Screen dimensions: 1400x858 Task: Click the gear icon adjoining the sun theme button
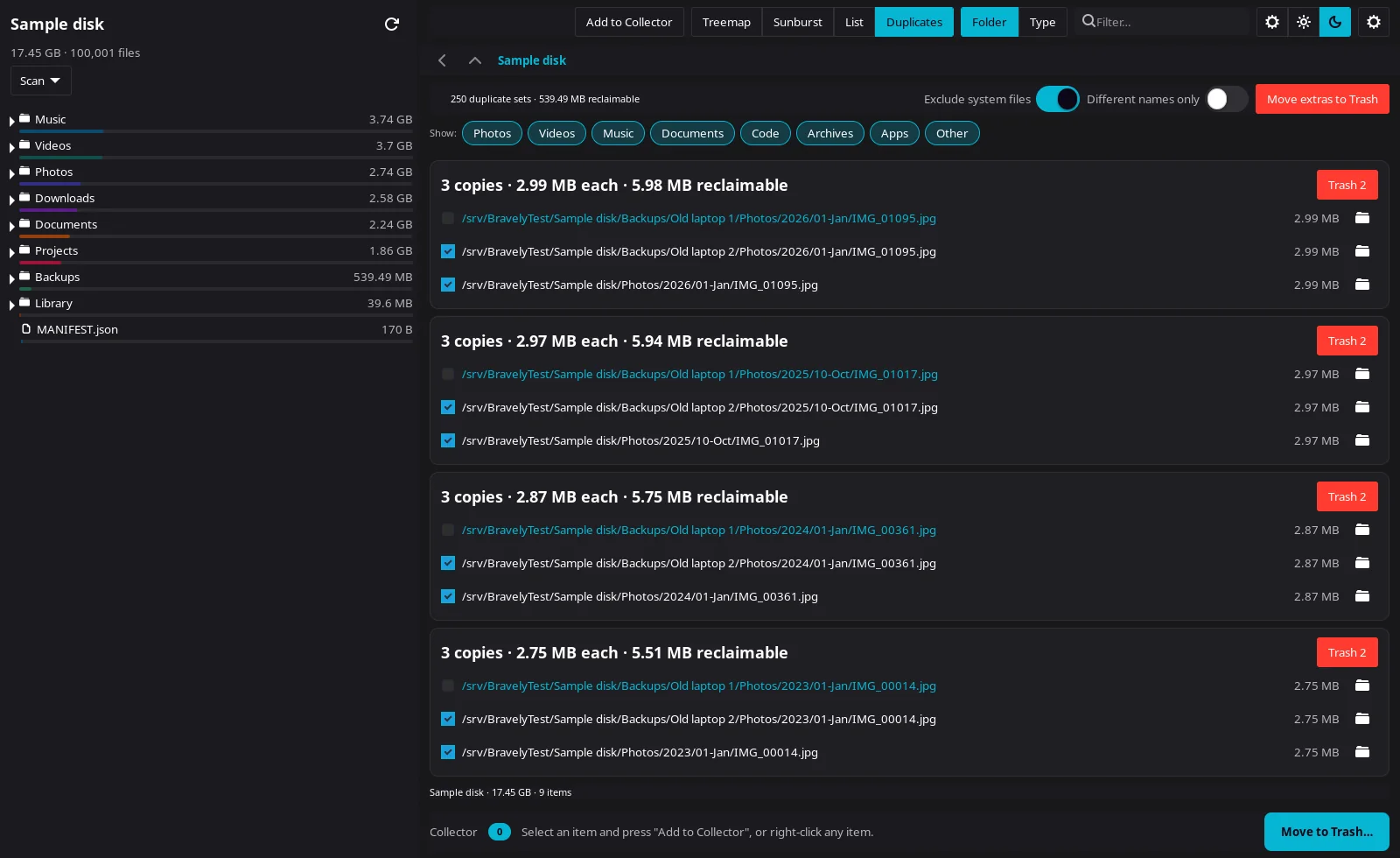tap(1272, 22)
